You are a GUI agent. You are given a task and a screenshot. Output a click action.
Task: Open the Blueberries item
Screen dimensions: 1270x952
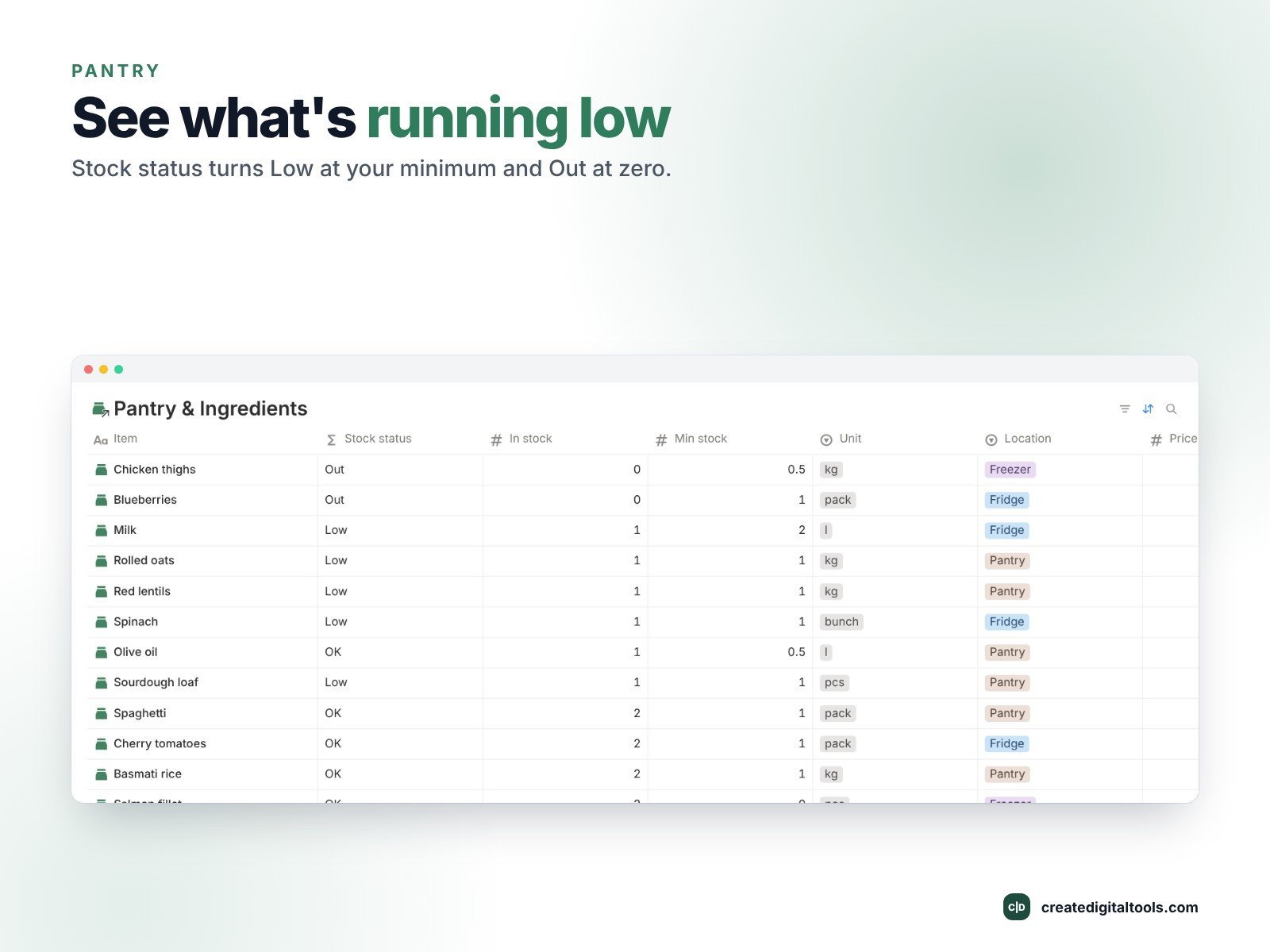tap(145, 500)
